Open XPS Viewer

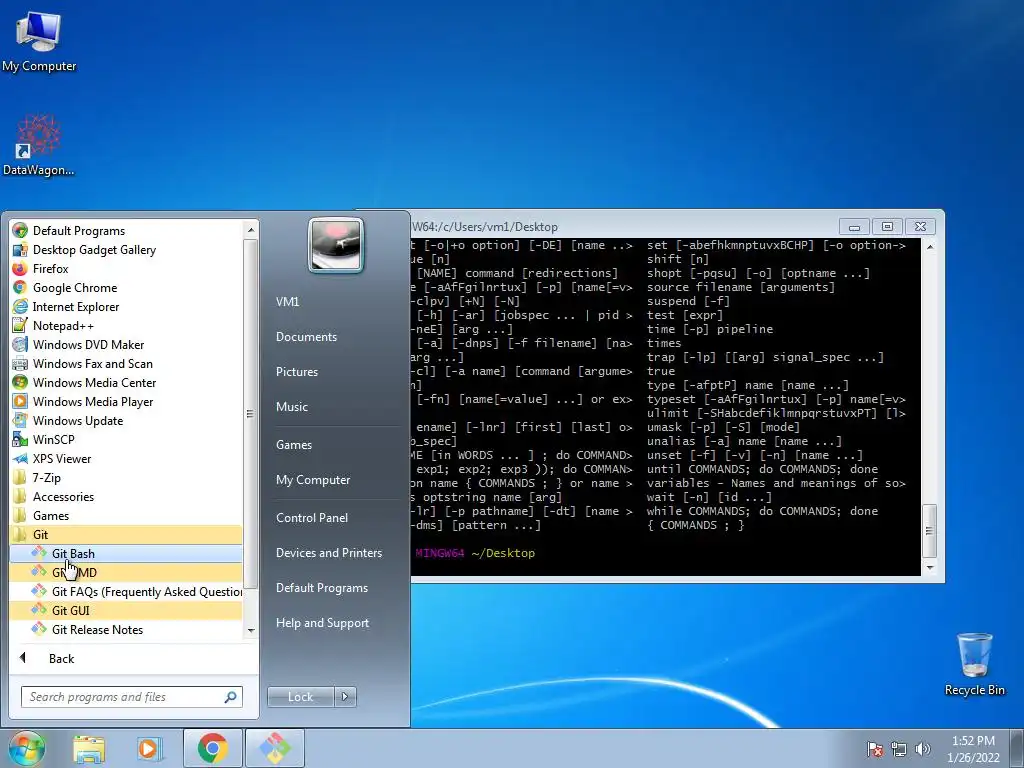pyautogui.click(x=127, y=458)
